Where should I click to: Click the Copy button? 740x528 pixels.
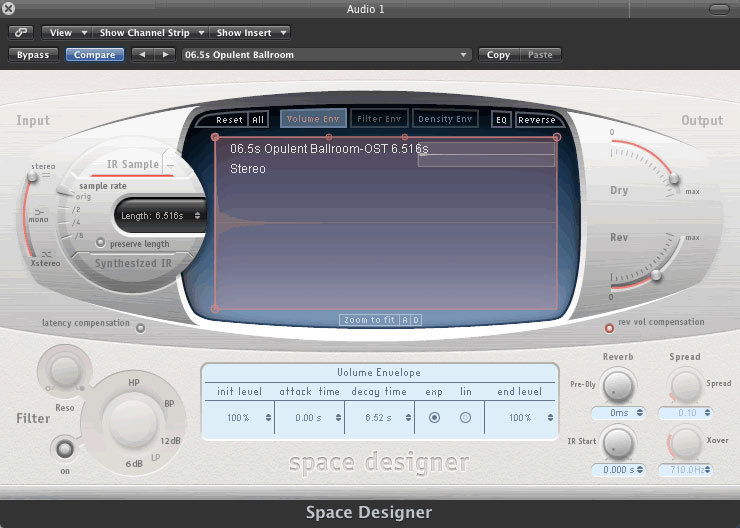pyautogui.click(x=498, y=55)
